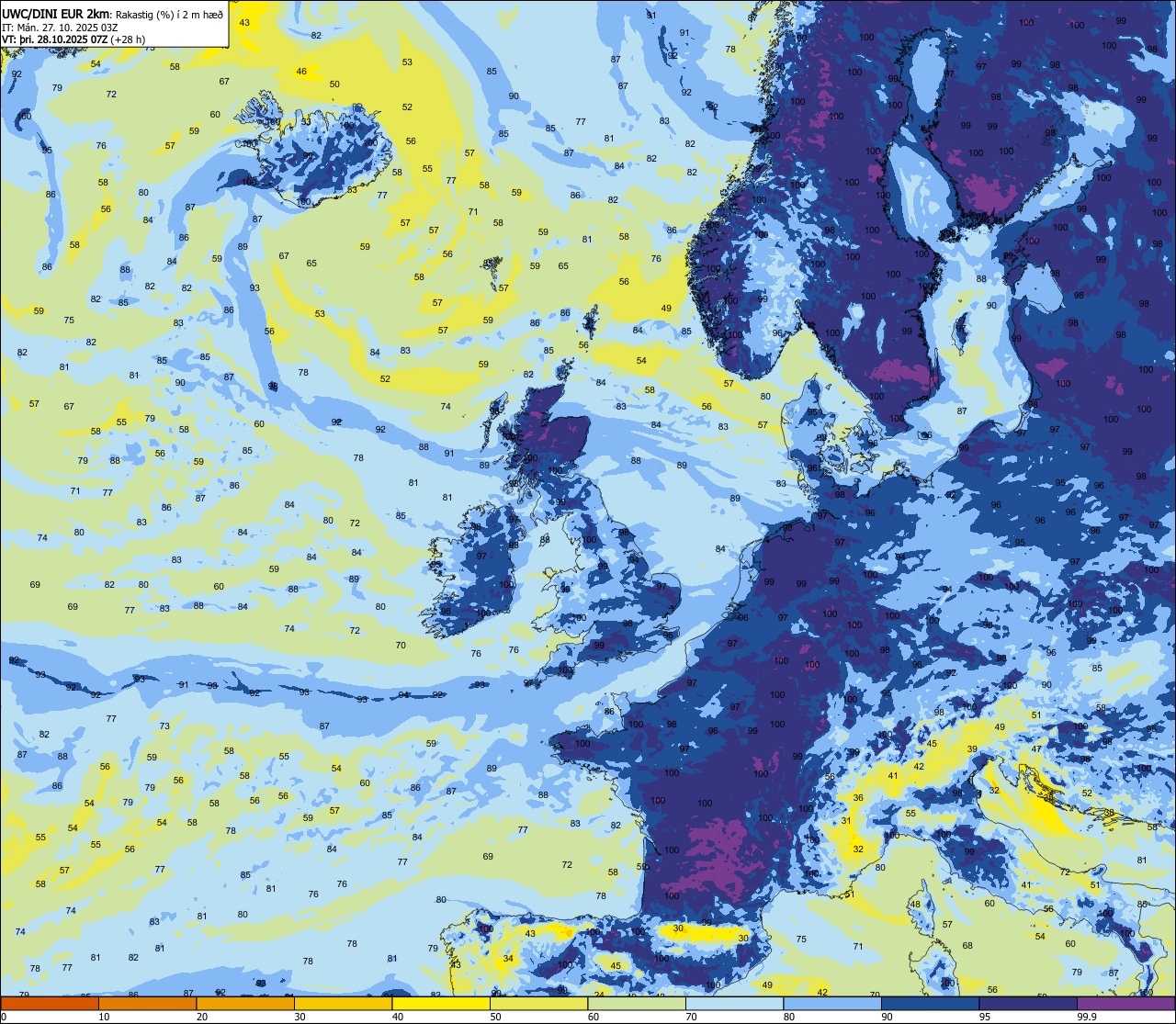Click the 20–30 amber legend swatch
The width and height of the screenshot is (1176, 1024).
coord(245,1003)
